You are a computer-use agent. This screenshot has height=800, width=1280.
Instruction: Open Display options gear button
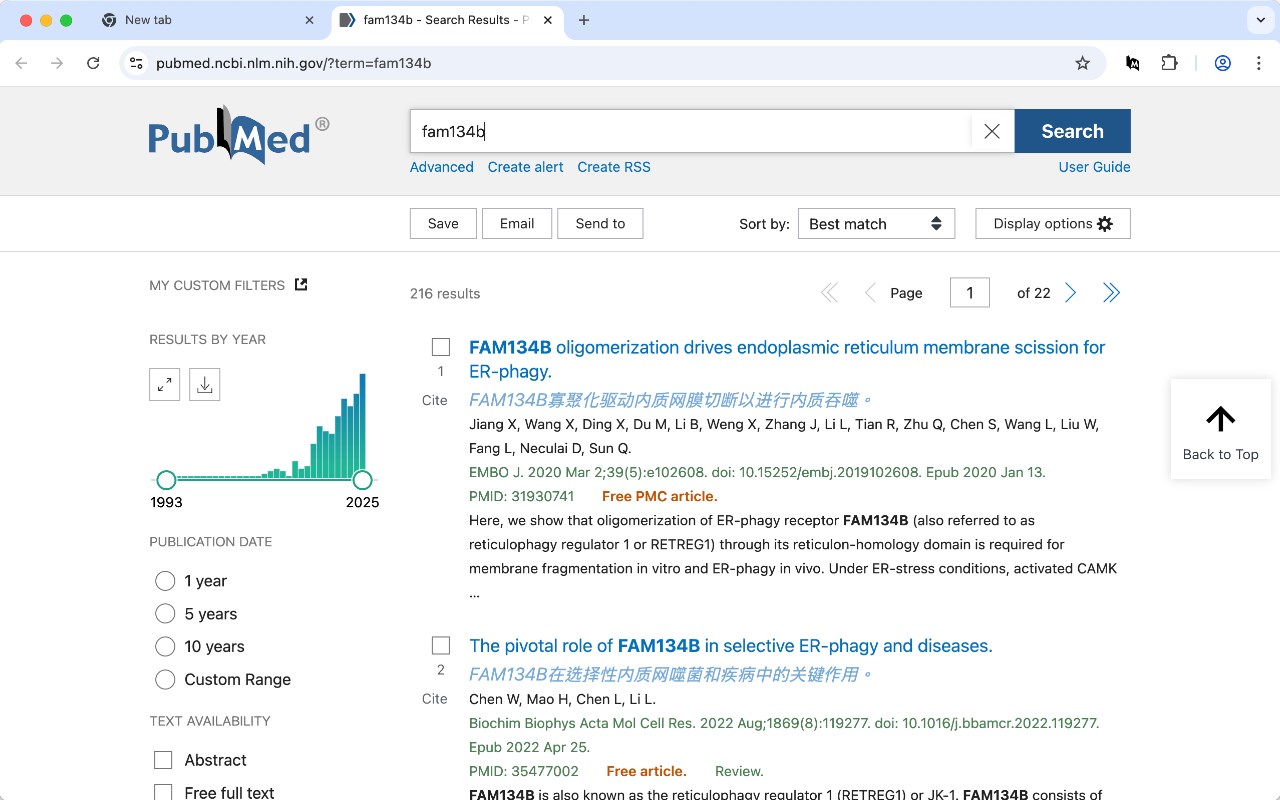tap(1053, 224)
